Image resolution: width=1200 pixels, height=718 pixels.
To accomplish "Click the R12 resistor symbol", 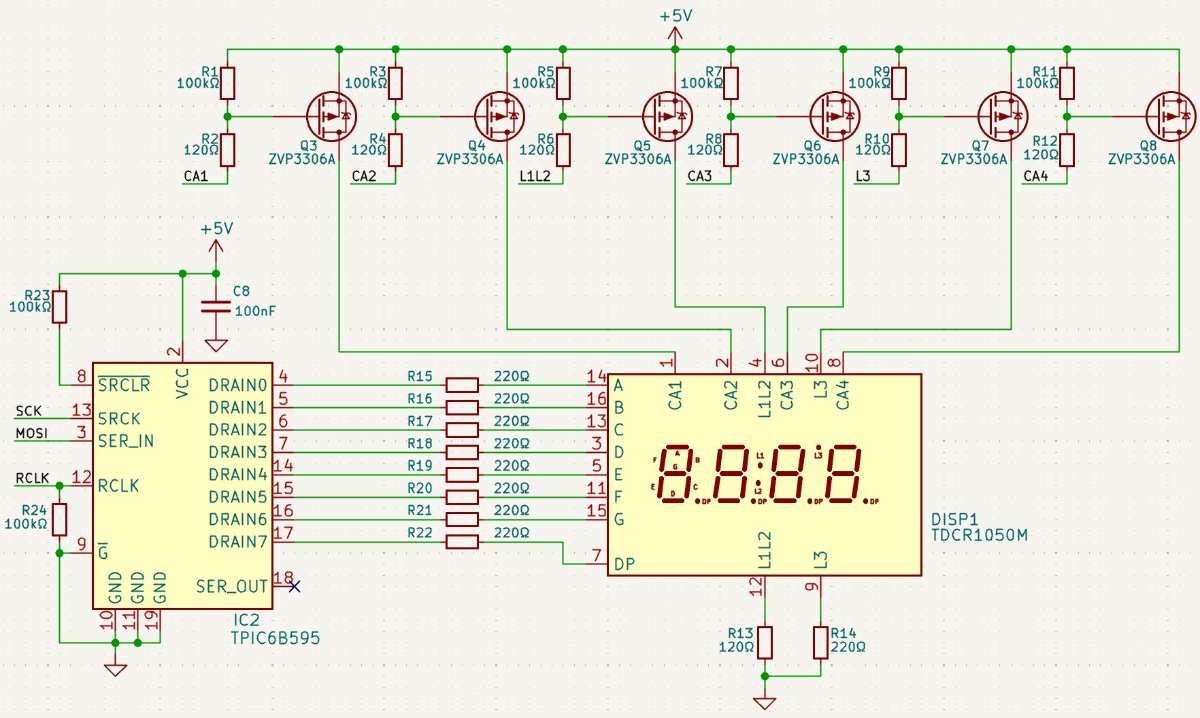I will click(x=1068, y=150).
